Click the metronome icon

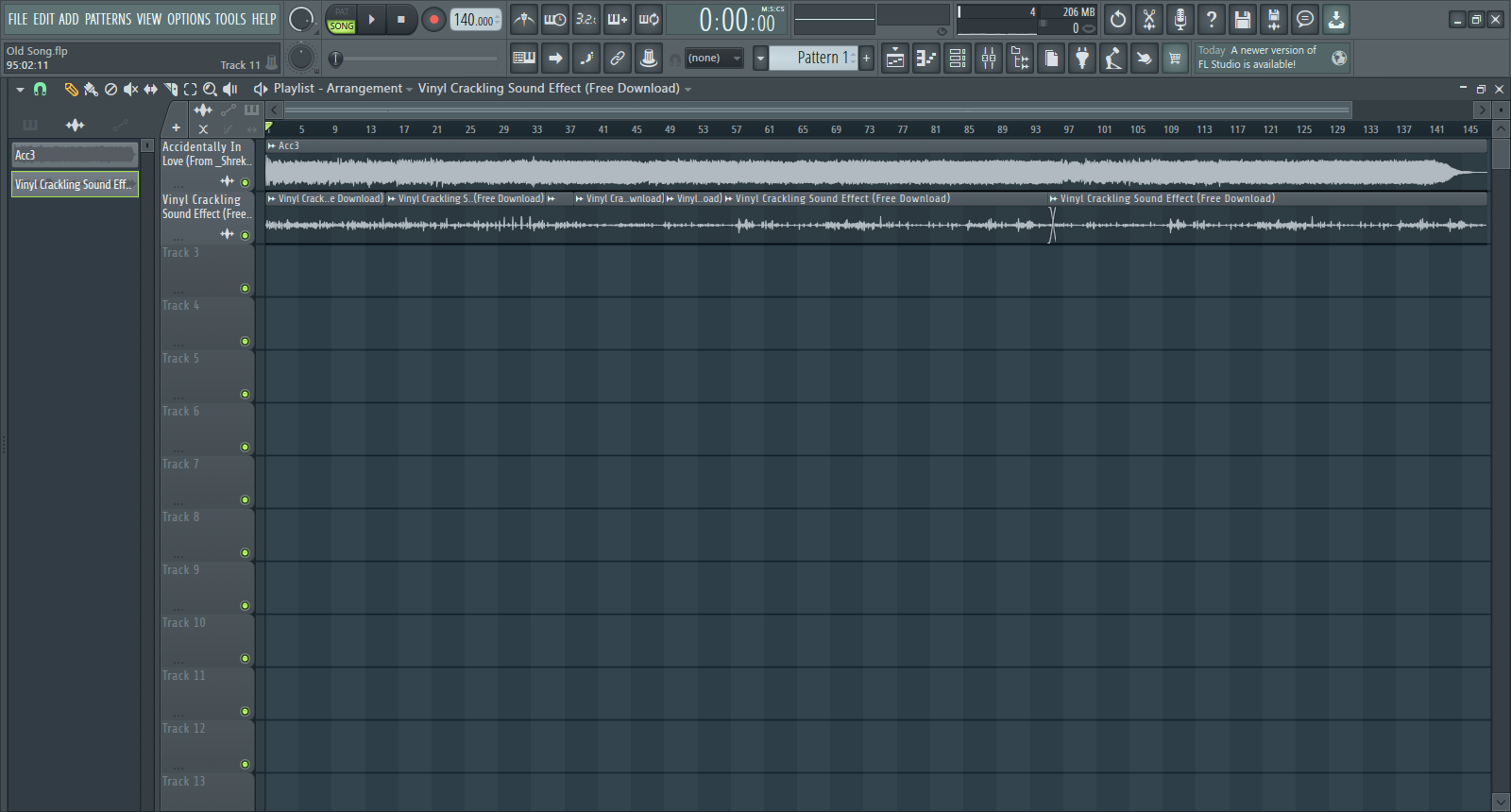point(524,19)
